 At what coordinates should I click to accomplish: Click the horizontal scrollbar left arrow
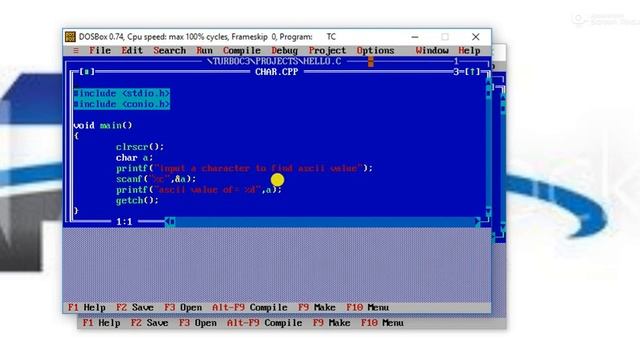point(167,222)
